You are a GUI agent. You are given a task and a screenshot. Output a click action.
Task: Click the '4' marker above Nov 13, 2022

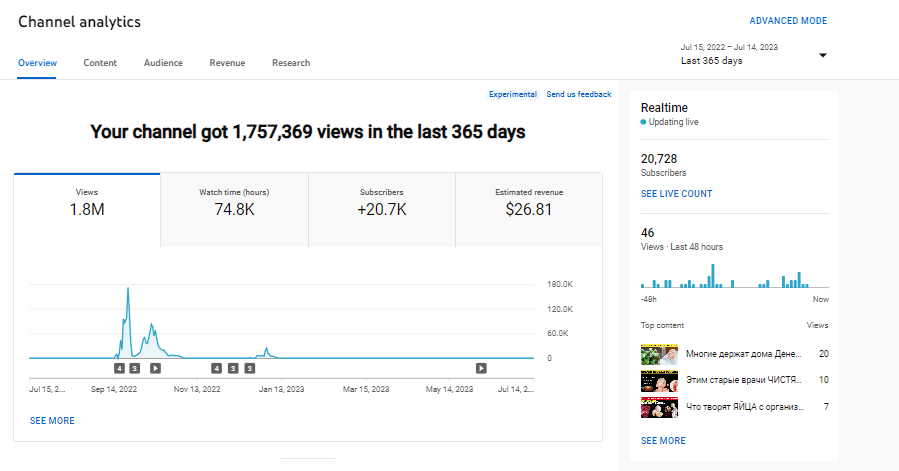(217, 368)
